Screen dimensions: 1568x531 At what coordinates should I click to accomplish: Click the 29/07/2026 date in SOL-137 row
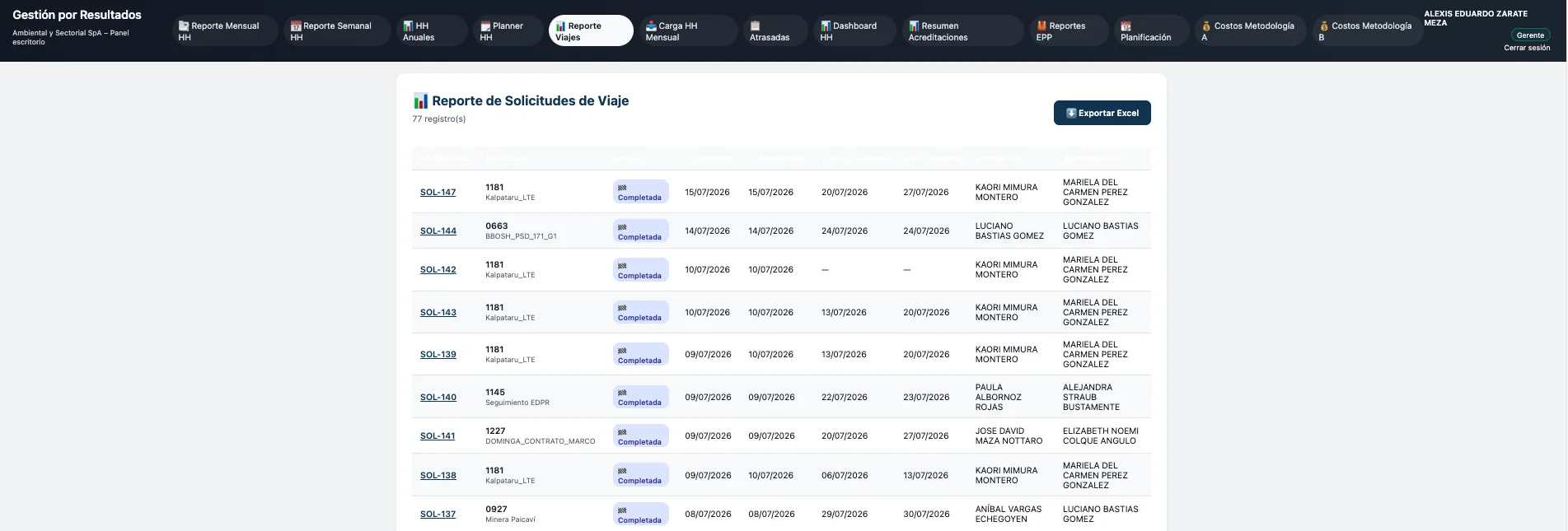coord(844,514)
